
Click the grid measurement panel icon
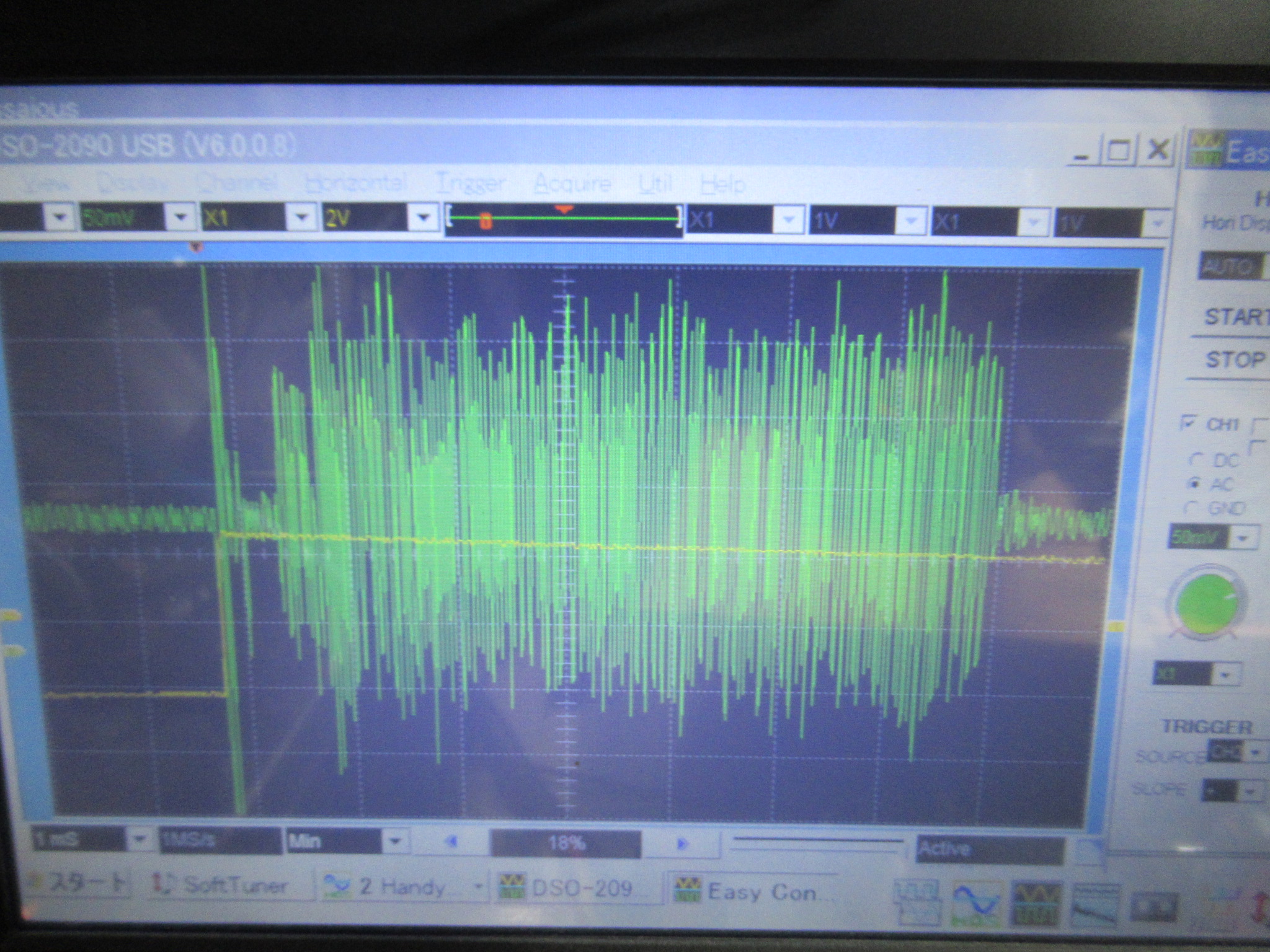917,901
